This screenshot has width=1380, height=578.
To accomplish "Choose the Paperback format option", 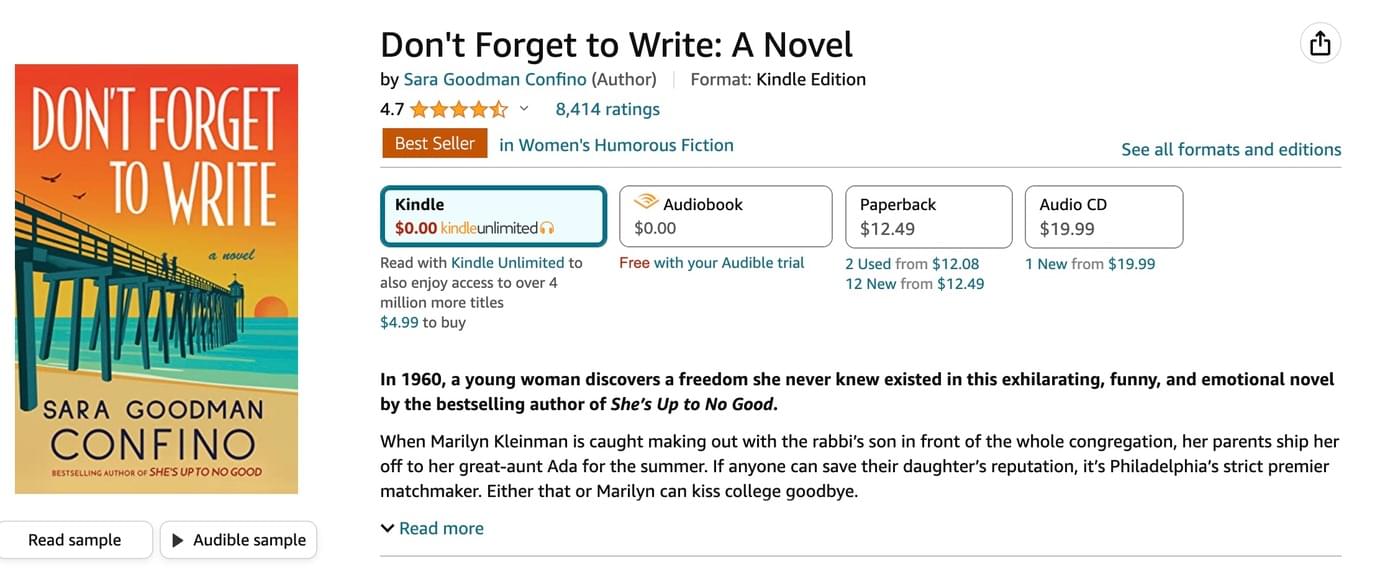I will [928, 216].
